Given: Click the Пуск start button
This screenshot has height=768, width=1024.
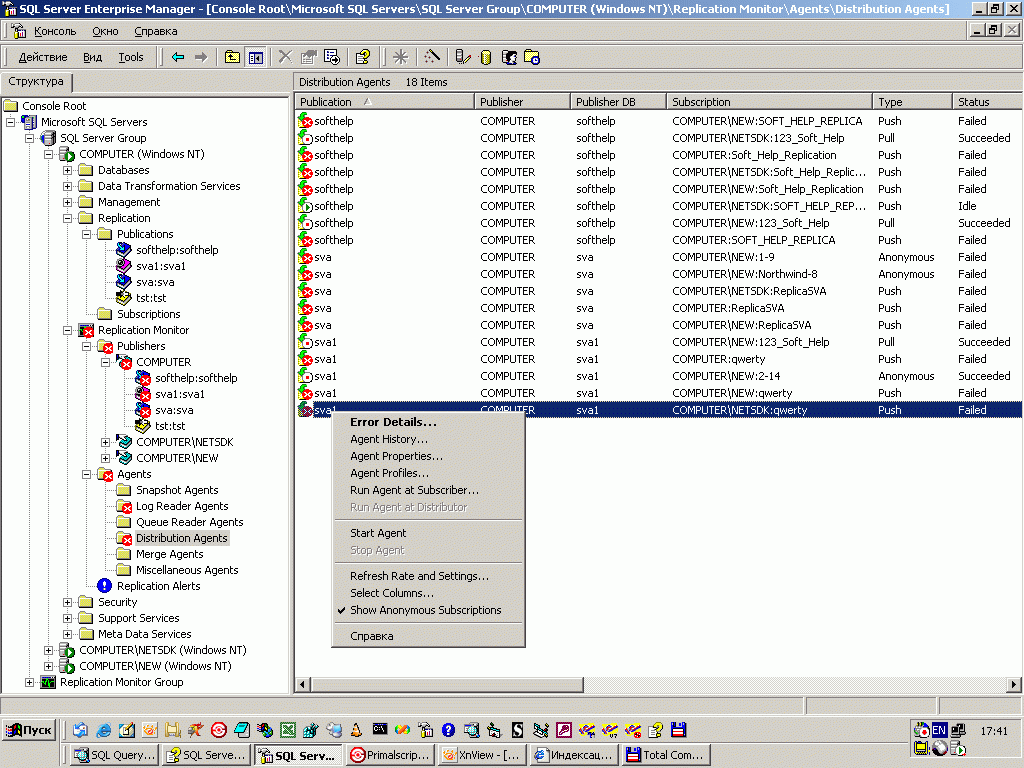Looking at the screenshot, I should click(29, 730).
